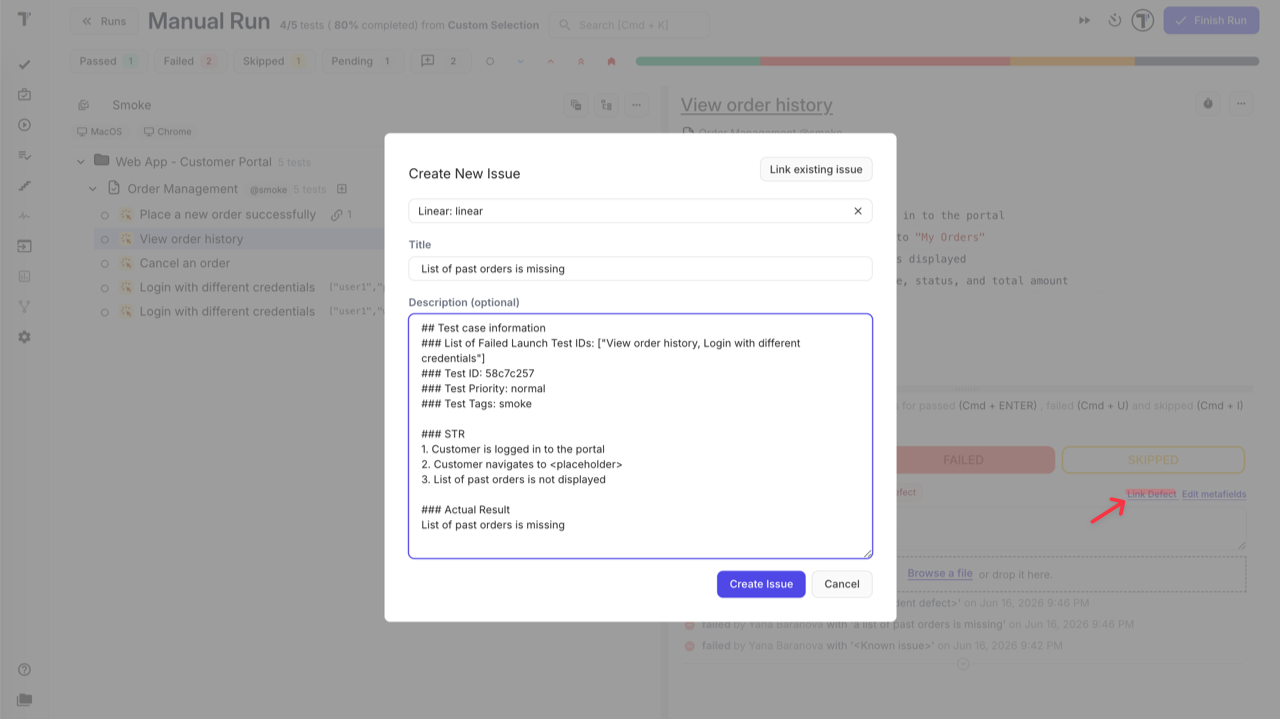Go back with the Runs button

105,21
